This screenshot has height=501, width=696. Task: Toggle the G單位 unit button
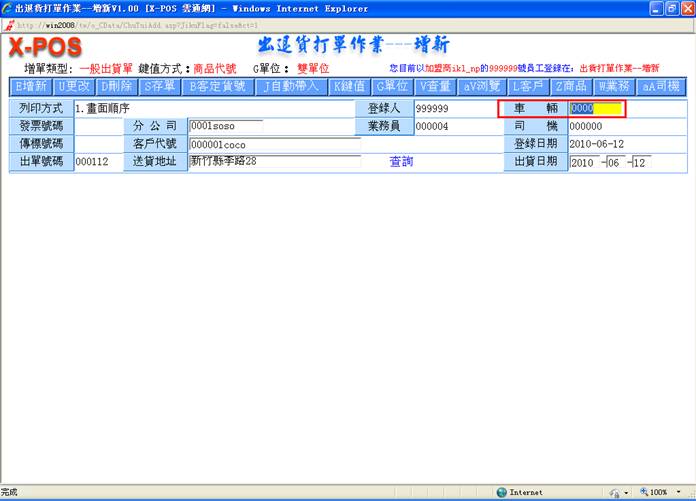click(392, 86)
